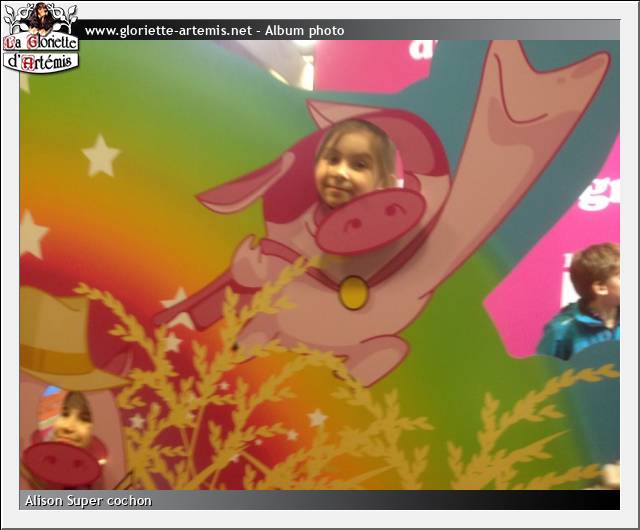Screen dimensions: 640x530
Task: Click the dark header bar right of the title
Action: pos(480,31)
